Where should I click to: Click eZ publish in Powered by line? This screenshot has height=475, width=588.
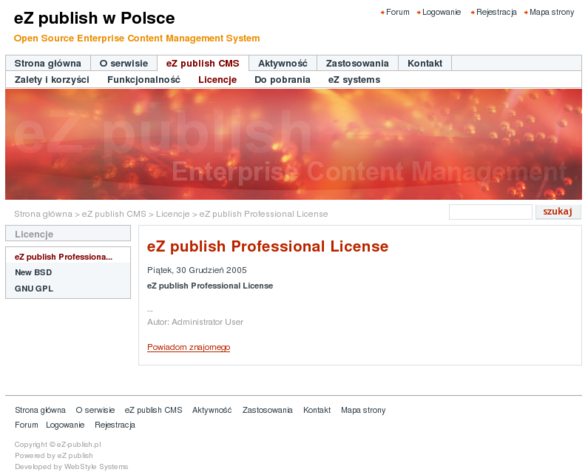tap(75, 456)
